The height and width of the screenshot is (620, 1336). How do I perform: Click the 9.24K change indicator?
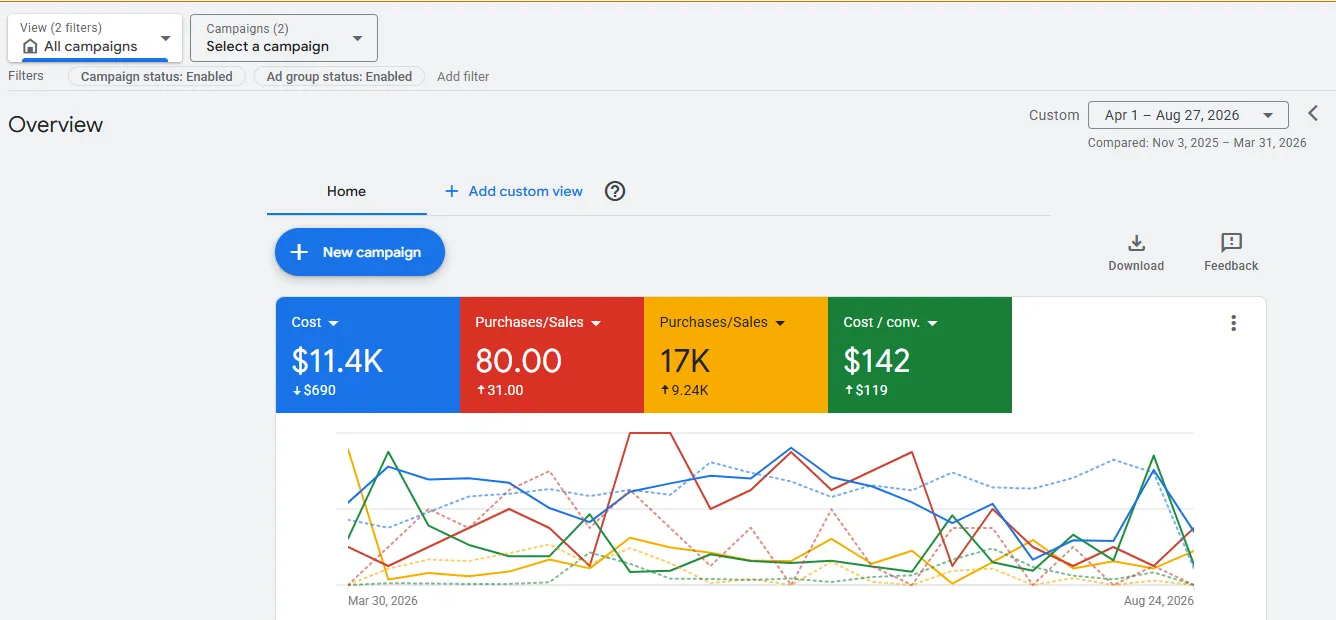(x=684, y=390)
